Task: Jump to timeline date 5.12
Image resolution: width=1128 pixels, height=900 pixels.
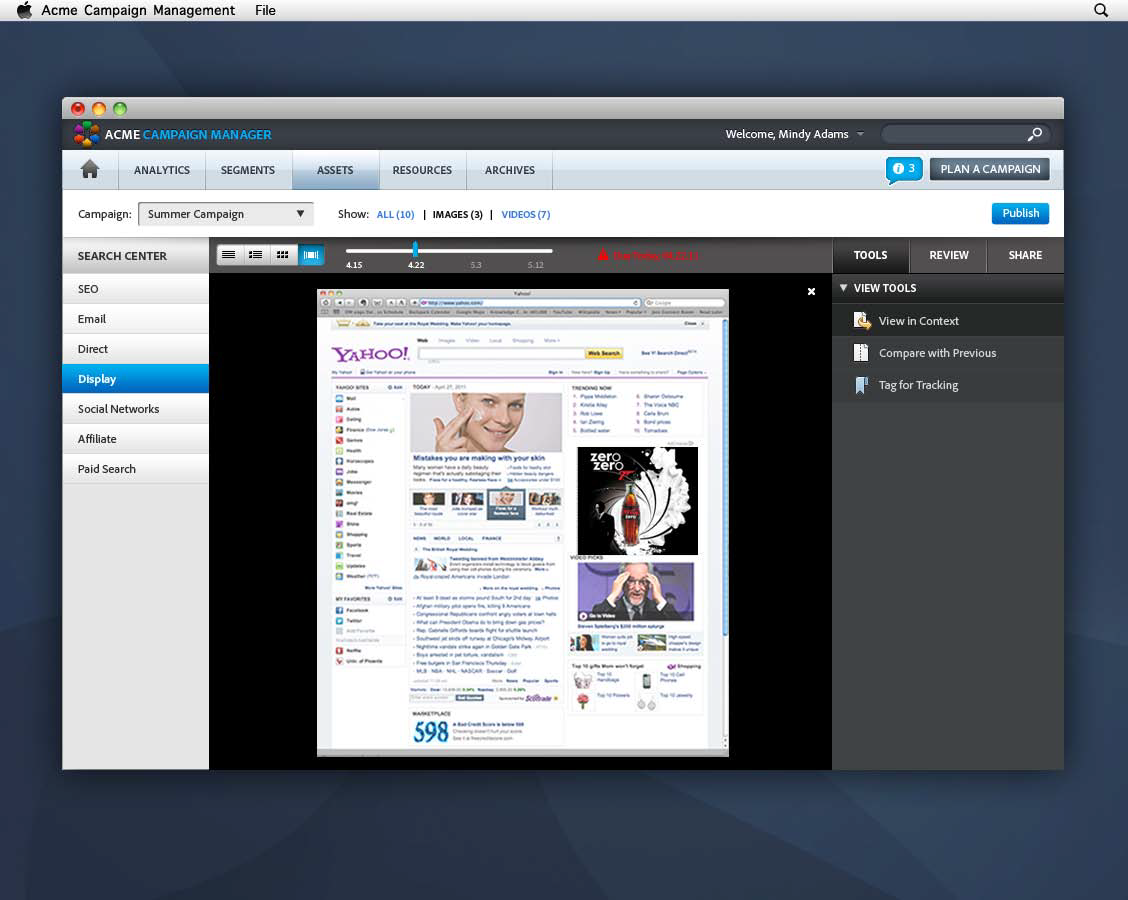Action: point(535,265)
